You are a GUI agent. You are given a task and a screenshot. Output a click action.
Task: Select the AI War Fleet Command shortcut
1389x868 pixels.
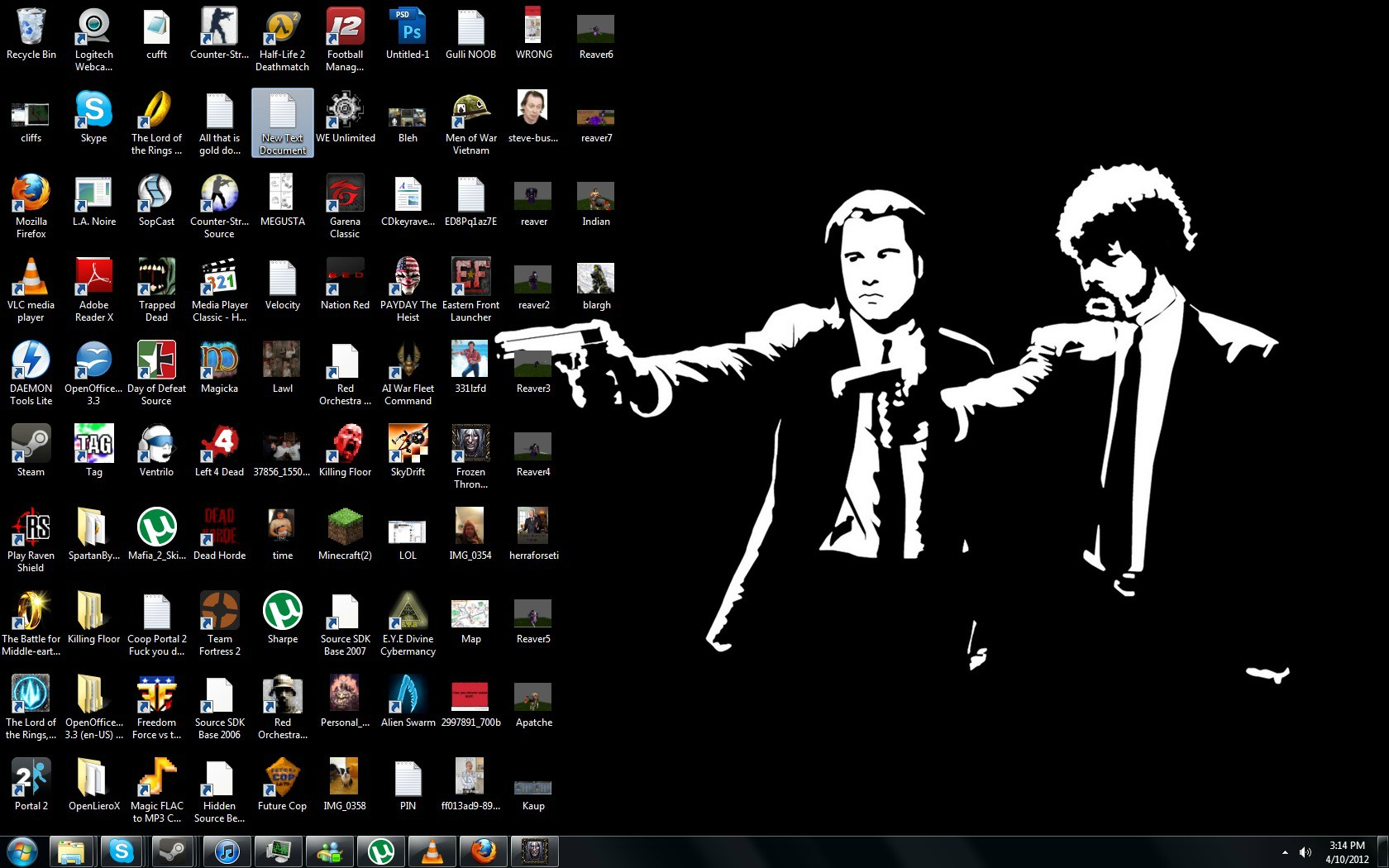[408, 374]
